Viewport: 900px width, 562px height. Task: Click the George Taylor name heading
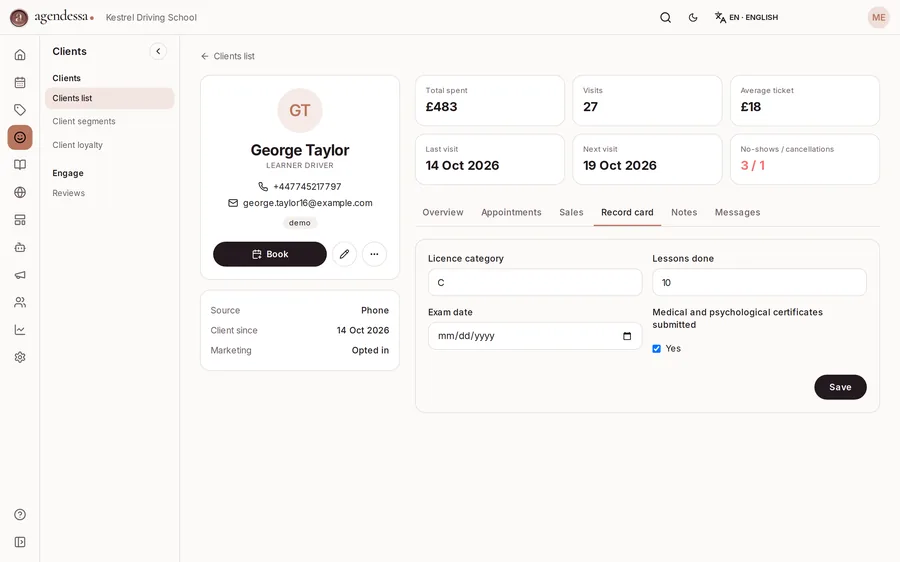coord(300,150)
